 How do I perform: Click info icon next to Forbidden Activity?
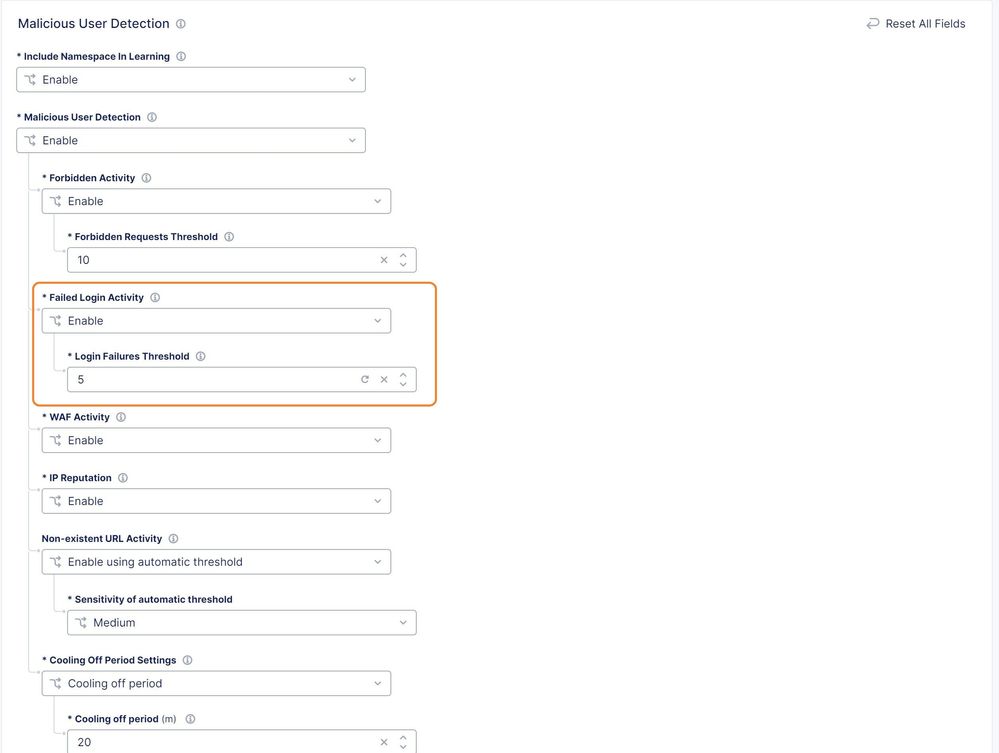pos(146,178)
